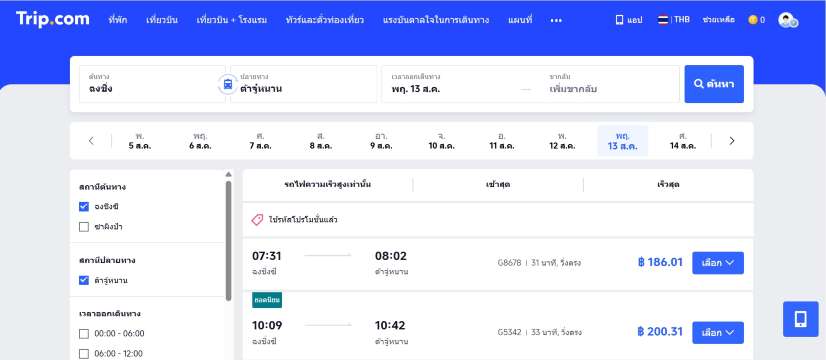Toggle ซาผิงป้า departure station checkbox

click(84, 227)
